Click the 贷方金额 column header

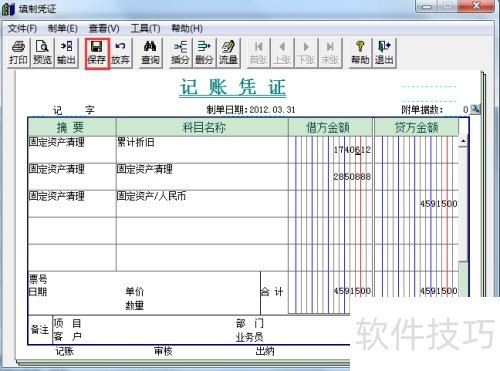click(x=416, y=127)
